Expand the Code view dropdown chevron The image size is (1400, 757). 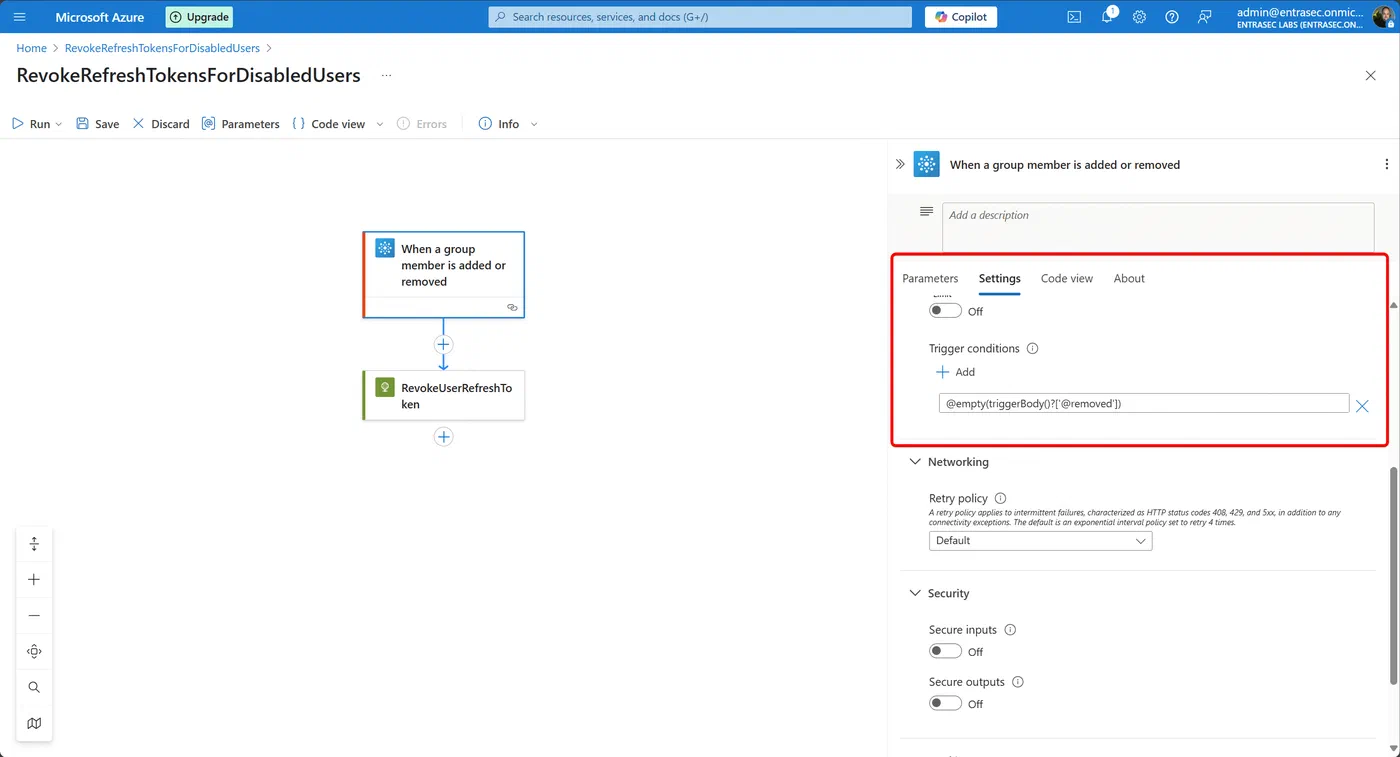coord(380,124)
